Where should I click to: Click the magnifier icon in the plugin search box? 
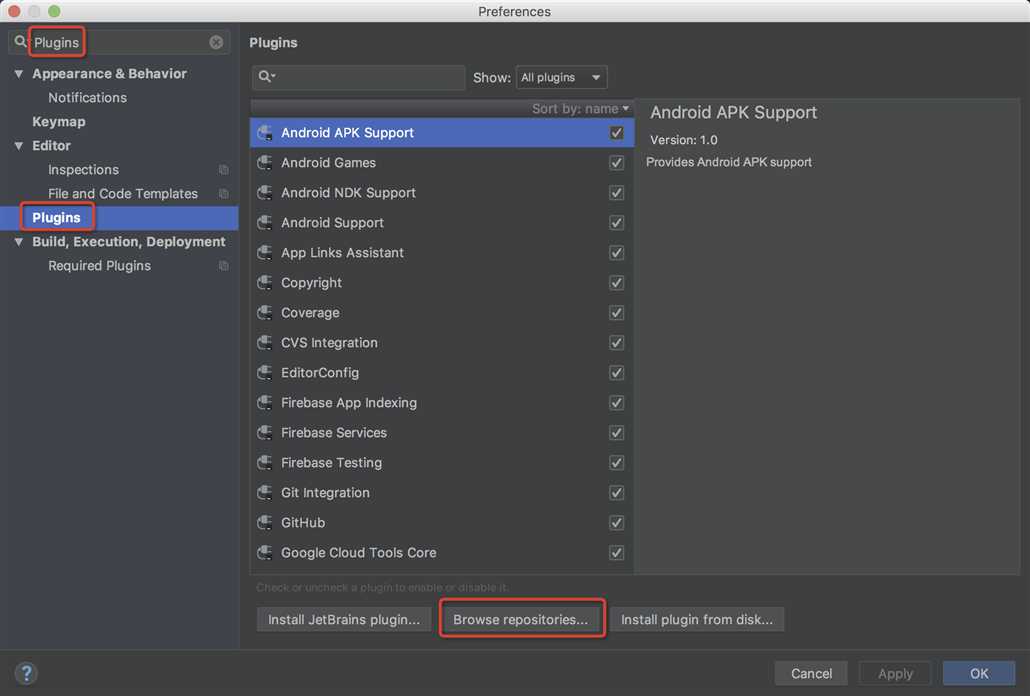coord(265,77)
